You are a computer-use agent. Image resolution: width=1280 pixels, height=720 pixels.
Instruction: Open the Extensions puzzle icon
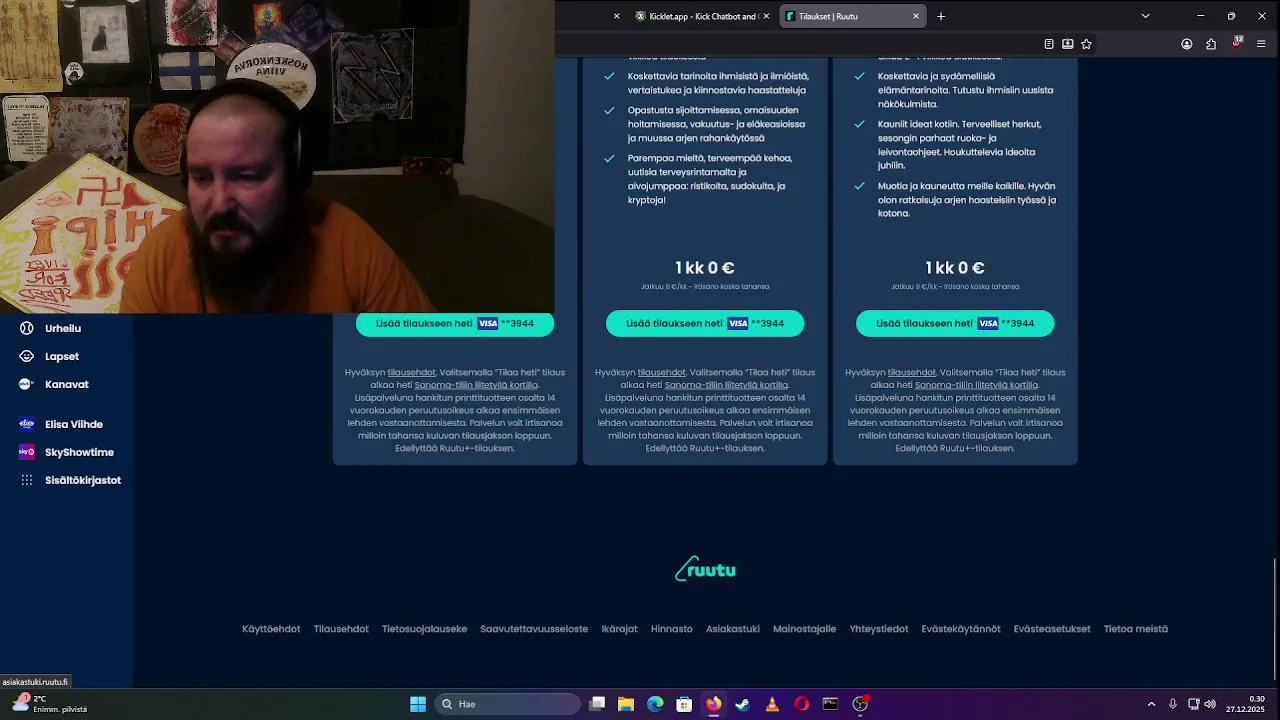pos(1211,44)
